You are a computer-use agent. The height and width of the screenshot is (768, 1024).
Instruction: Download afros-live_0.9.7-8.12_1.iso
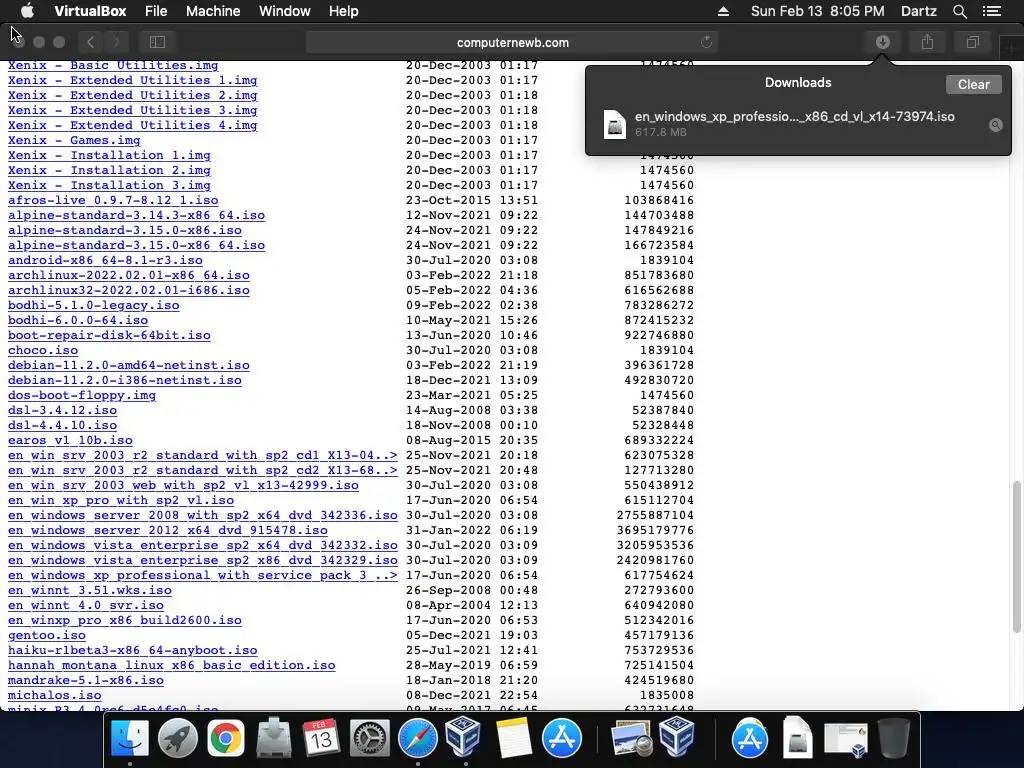tap(113, 200)
